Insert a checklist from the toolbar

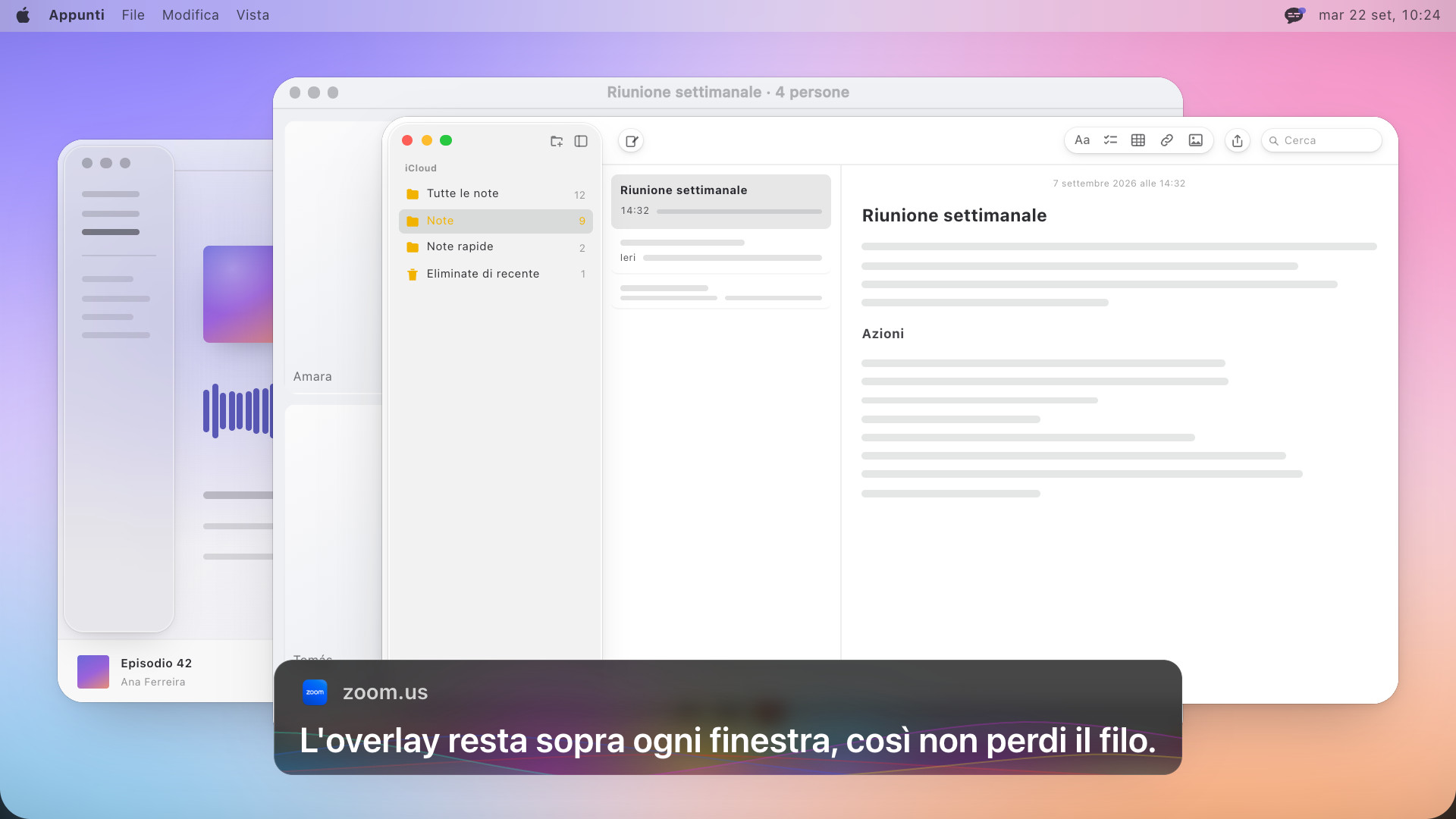[x=1110, y=140]
